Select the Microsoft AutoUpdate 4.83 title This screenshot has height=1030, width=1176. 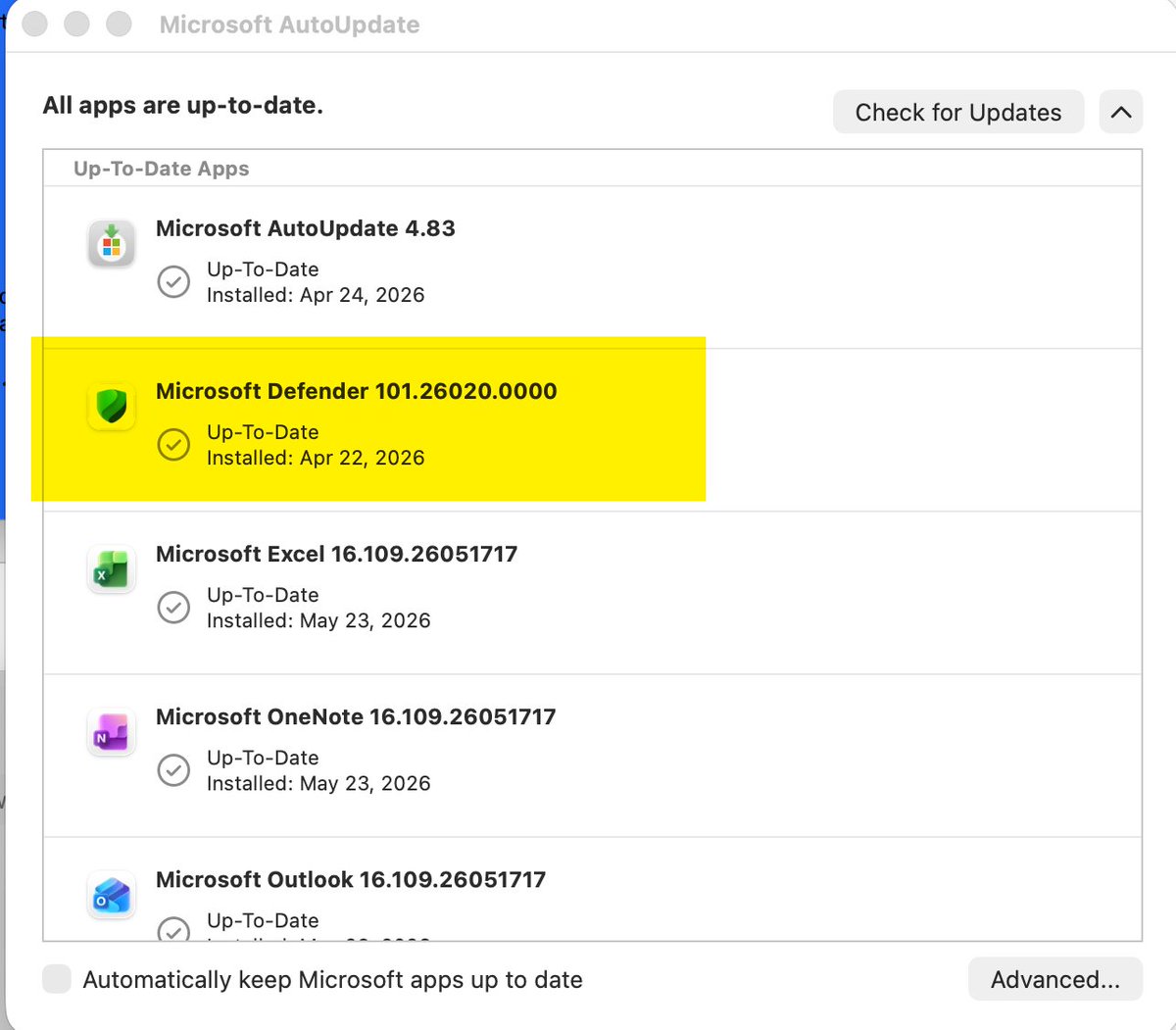click(306, 228)
